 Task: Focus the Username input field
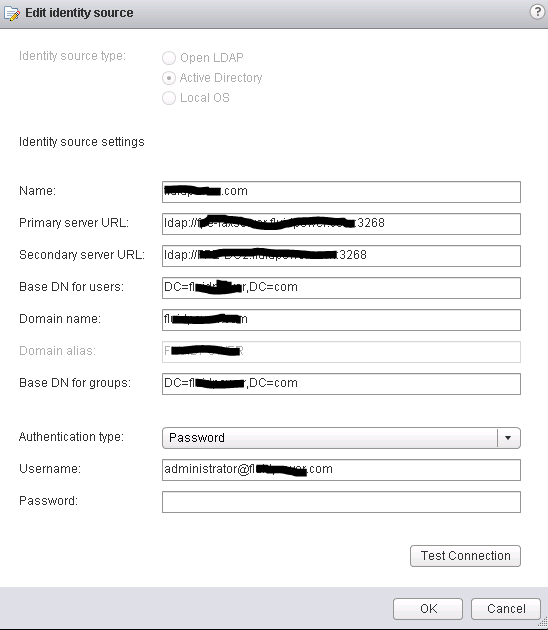coord(341,470)
